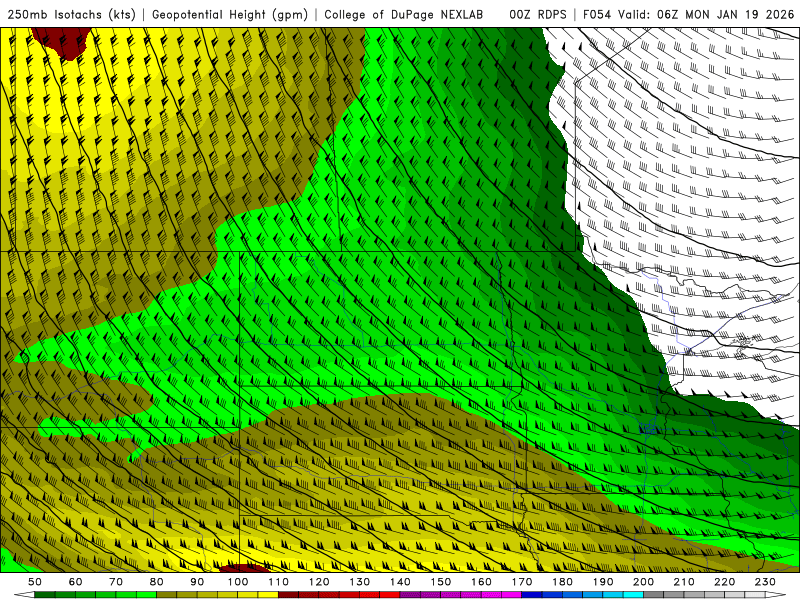Click the 70 knot colorbar label
This screenshot has height=600, width=800.
point(116,582)
